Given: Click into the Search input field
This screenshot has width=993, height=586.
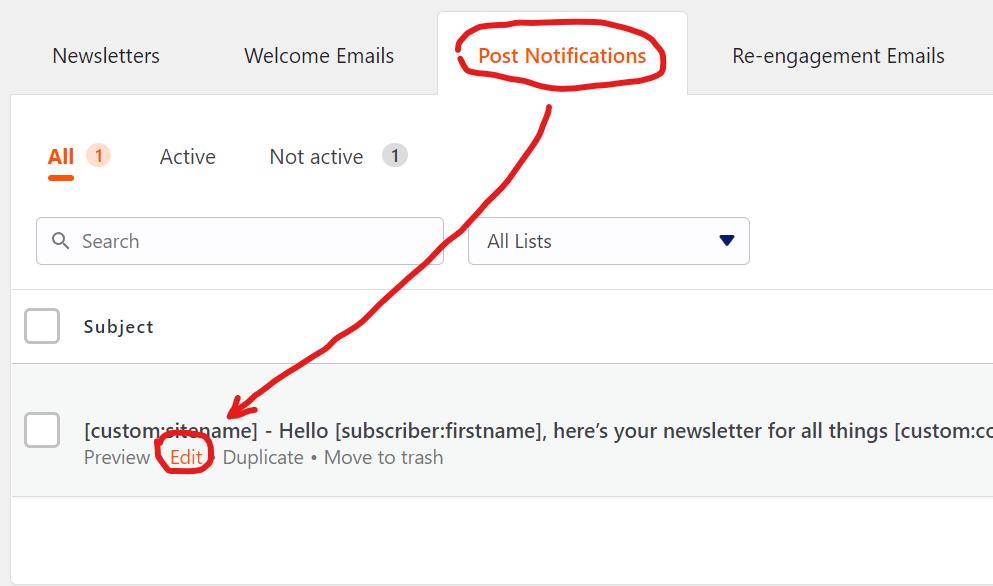Looking at the screenshot, I should click(x=240, y=241).
